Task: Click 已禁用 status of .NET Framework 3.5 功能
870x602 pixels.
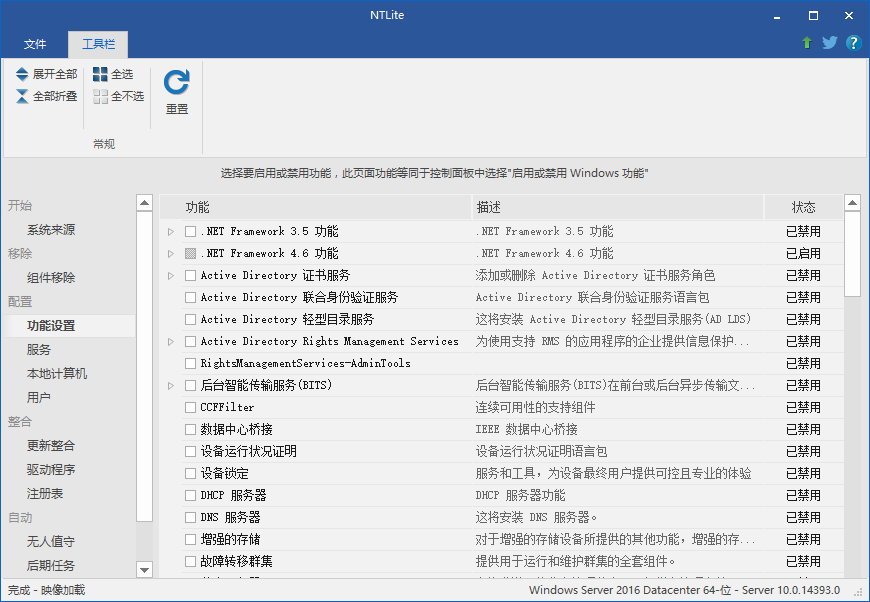Action: coord(803,231)
